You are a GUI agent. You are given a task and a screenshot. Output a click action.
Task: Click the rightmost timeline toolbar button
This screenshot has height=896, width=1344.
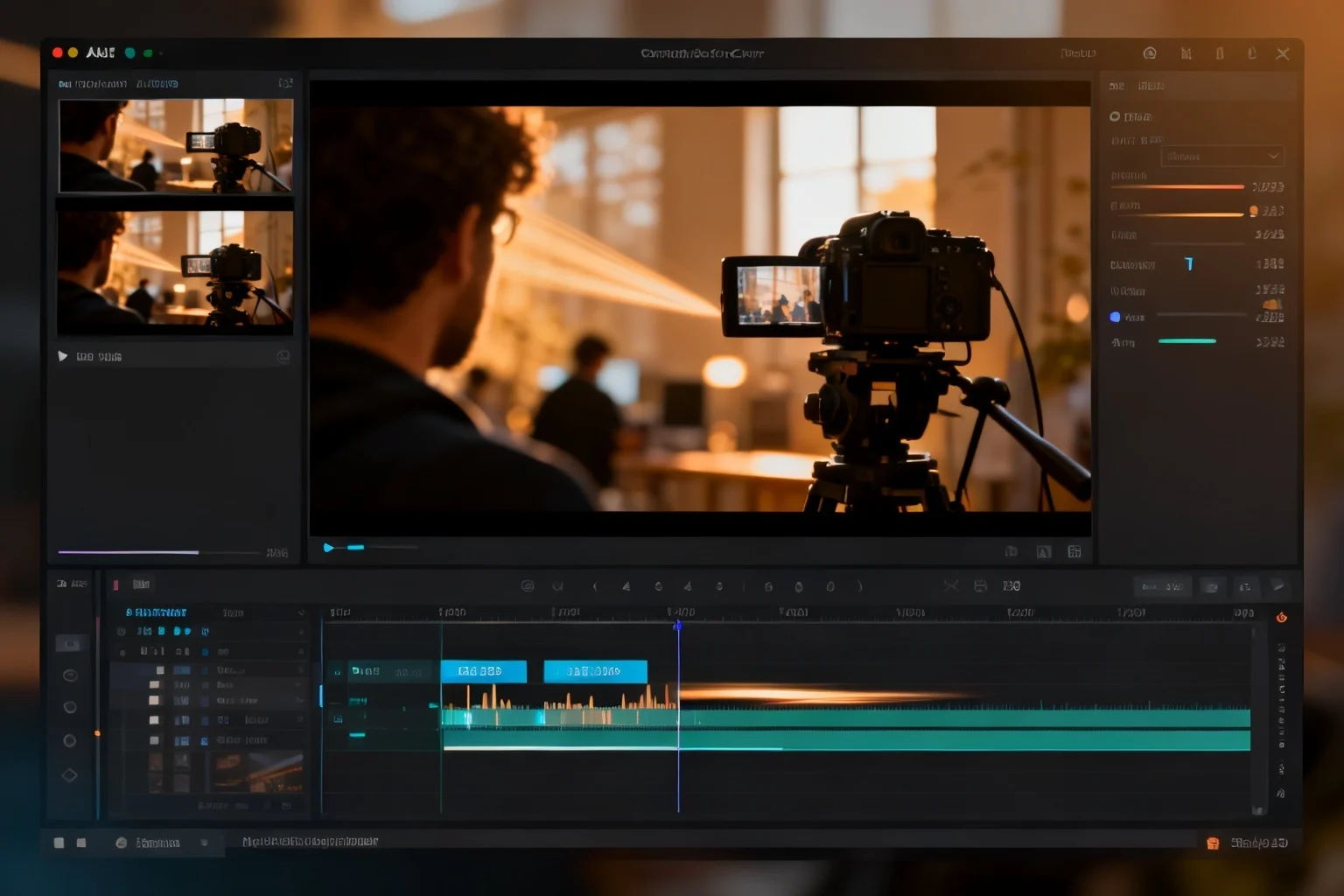pos(1278,586)
